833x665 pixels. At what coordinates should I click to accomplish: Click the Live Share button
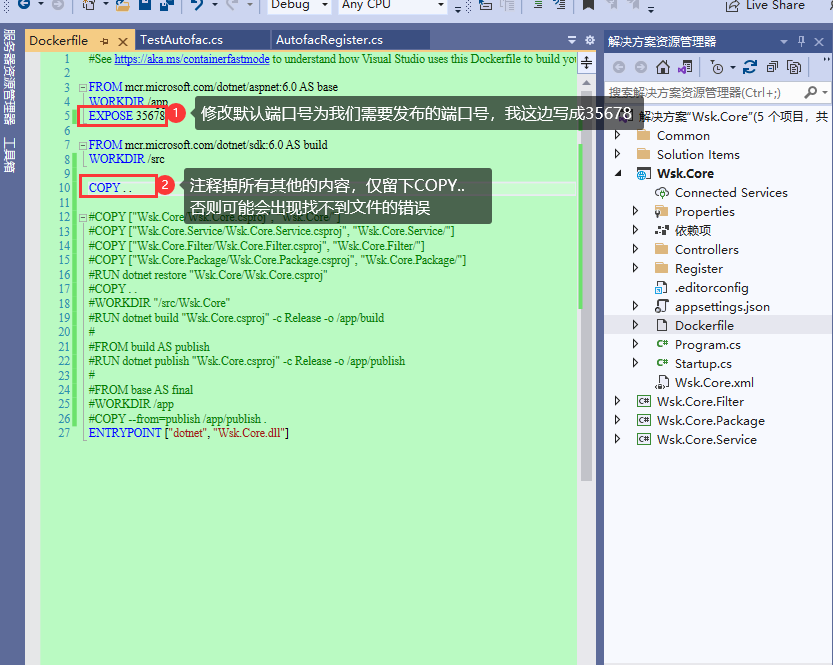pos(765,5)
